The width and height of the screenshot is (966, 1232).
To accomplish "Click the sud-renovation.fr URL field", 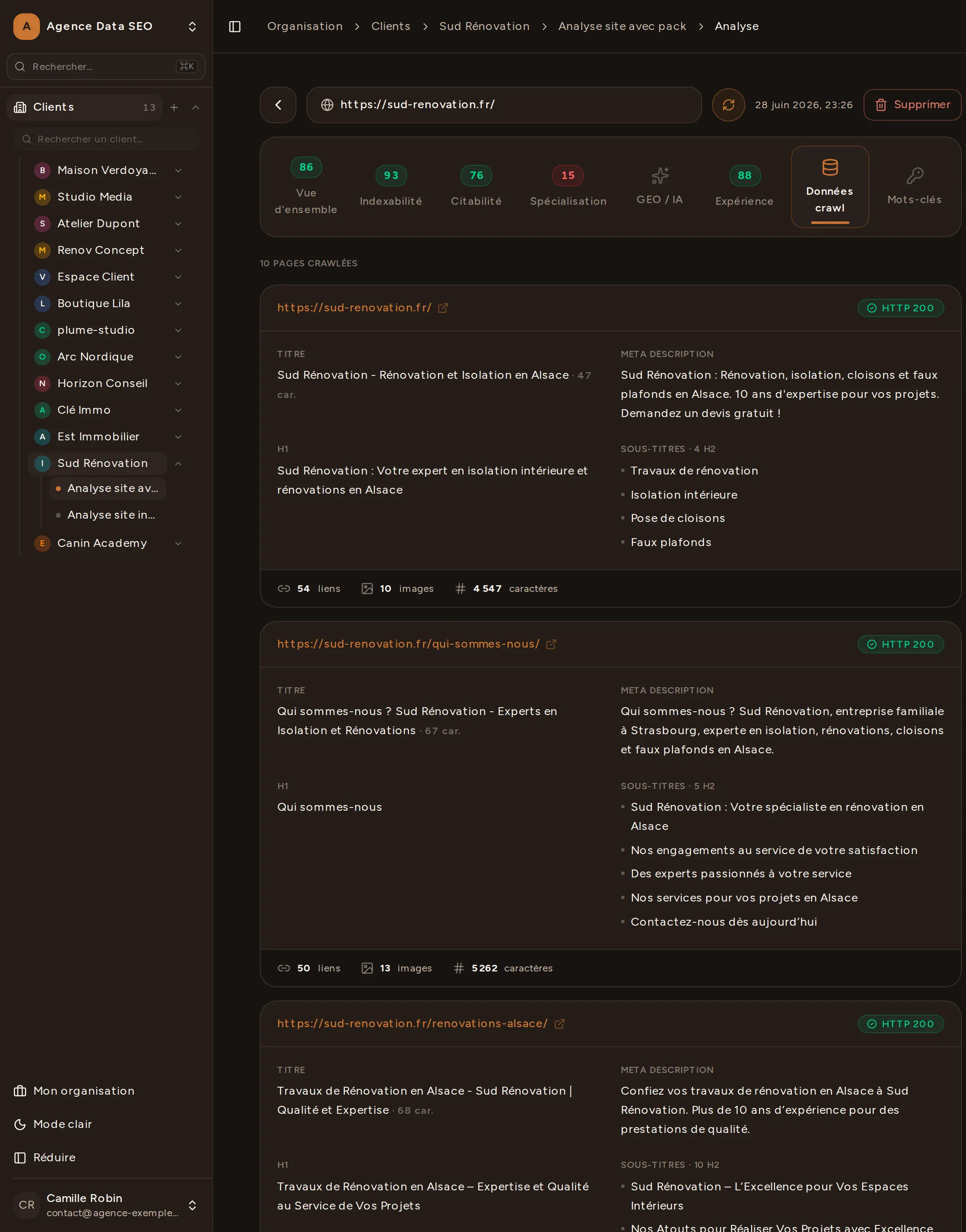I will [x=504, y=104].
